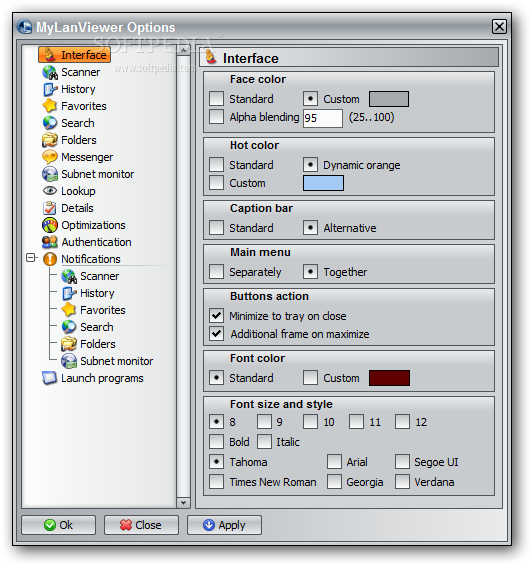Click the Subnet monitor icon under Notifications
Viewport: 532px width, 566px height.
69,361
